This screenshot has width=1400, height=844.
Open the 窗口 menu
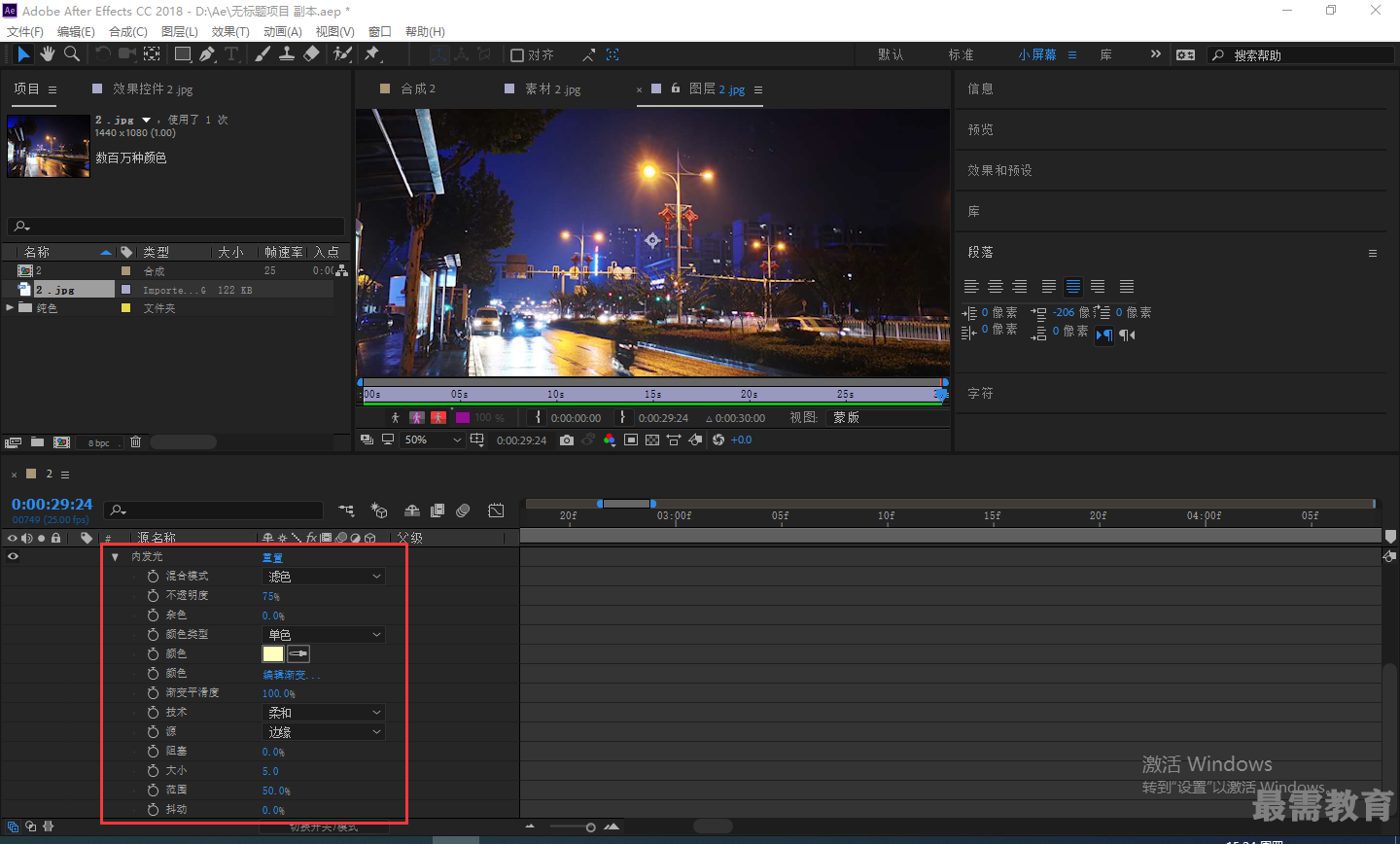pyautogui.click(x=379, y=31)
